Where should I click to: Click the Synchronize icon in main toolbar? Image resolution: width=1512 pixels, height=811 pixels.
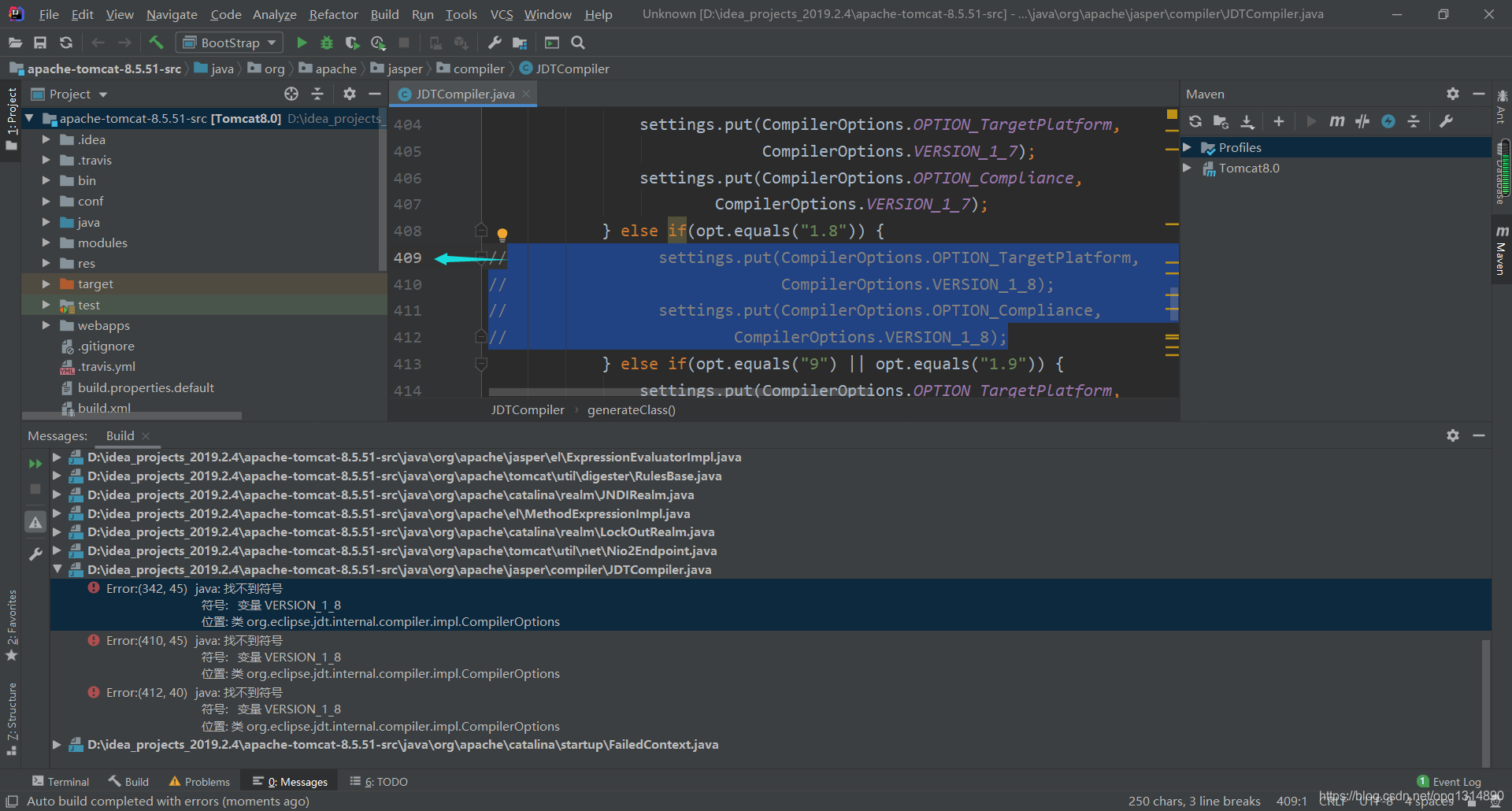[x=66, y=43]
